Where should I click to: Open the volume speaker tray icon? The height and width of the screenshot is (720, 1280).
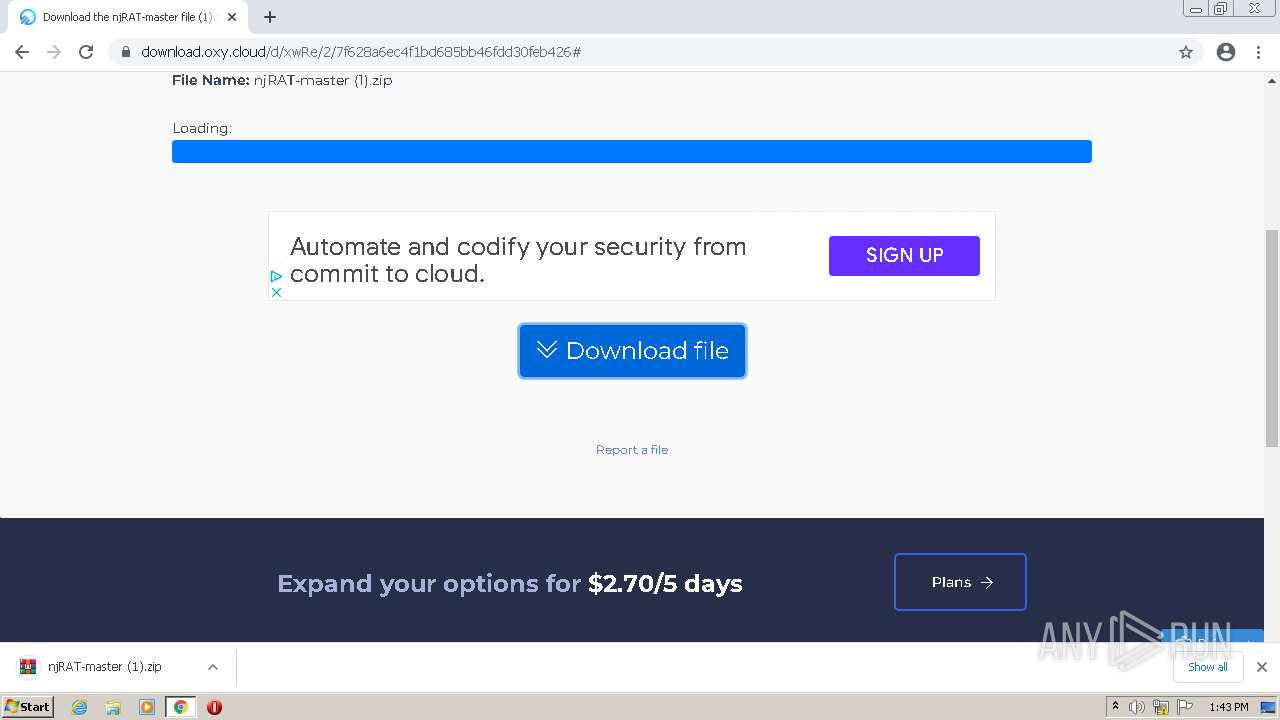[1137, 707]
